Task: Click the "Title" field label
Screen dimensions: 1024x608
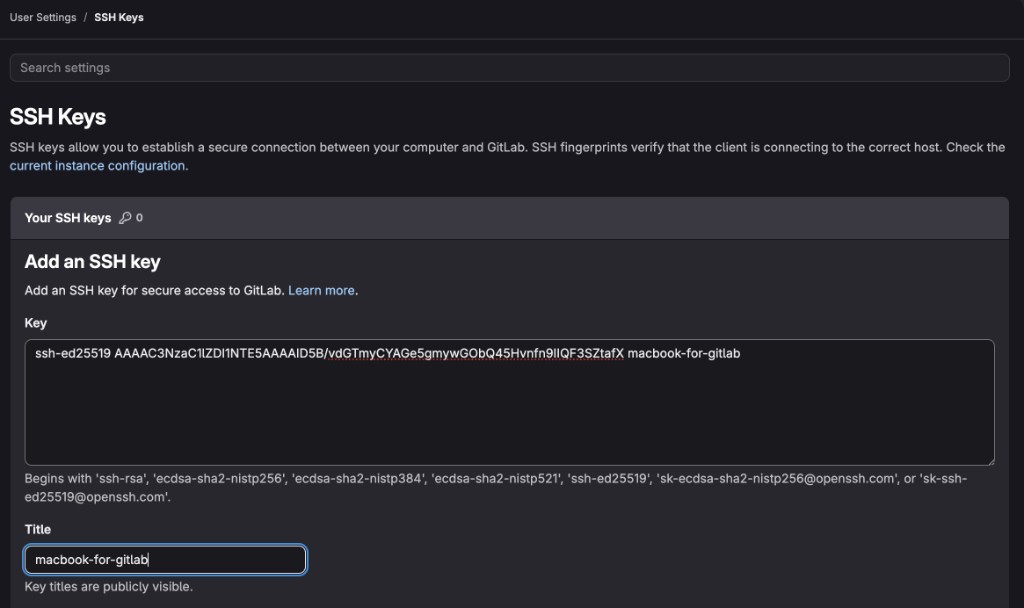Action: (37, 529)
